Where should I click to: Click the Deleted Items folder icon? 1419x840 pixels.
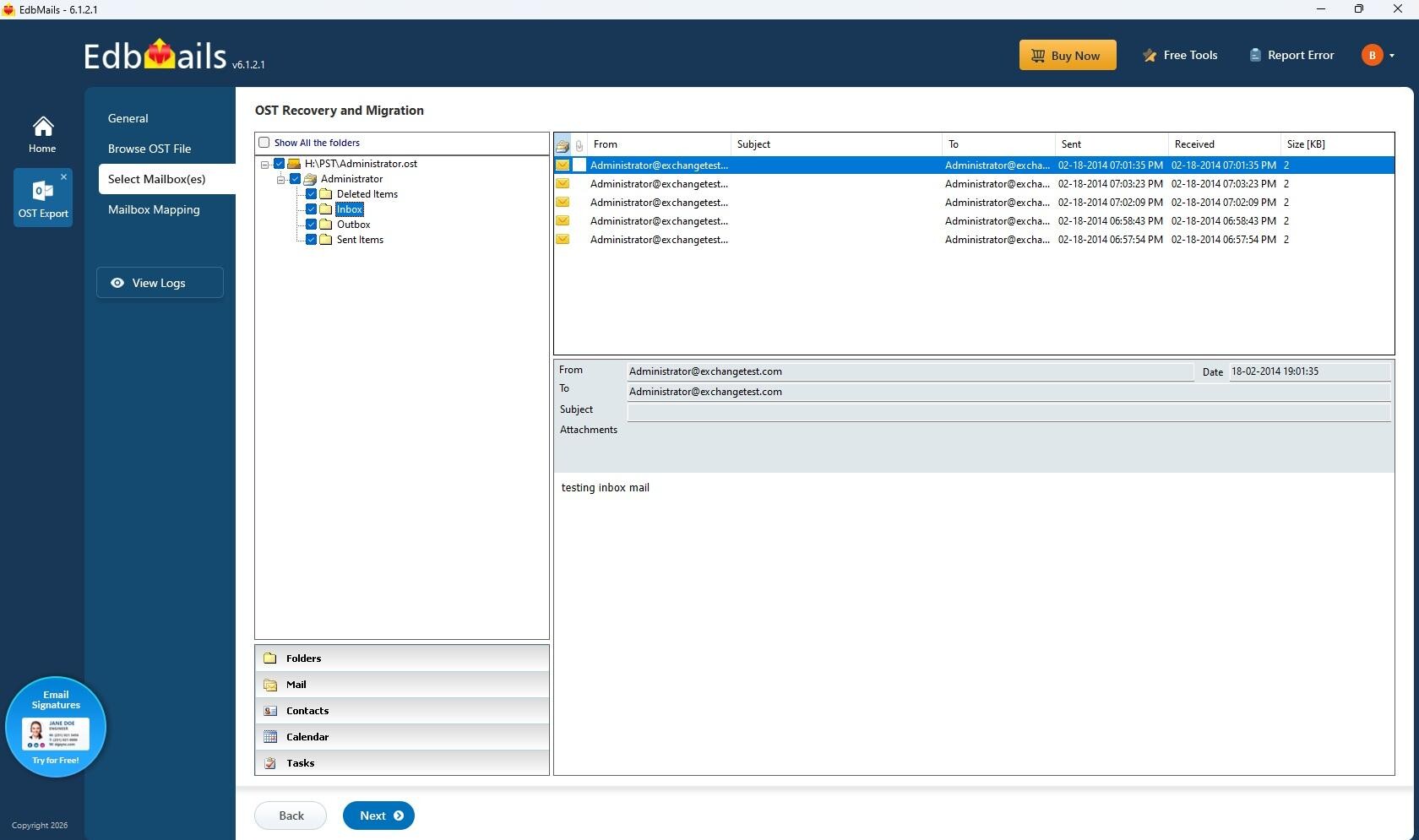[326, 194]
